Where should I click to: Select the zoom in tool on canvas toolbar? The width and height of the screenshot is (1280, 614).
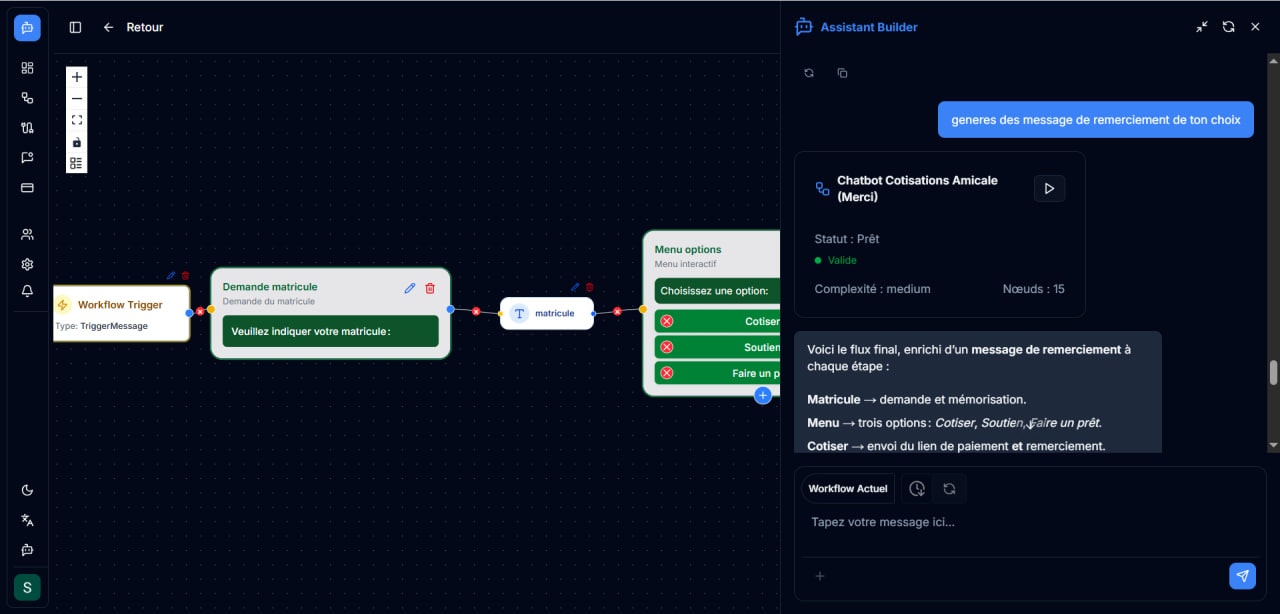pos(76,76)
